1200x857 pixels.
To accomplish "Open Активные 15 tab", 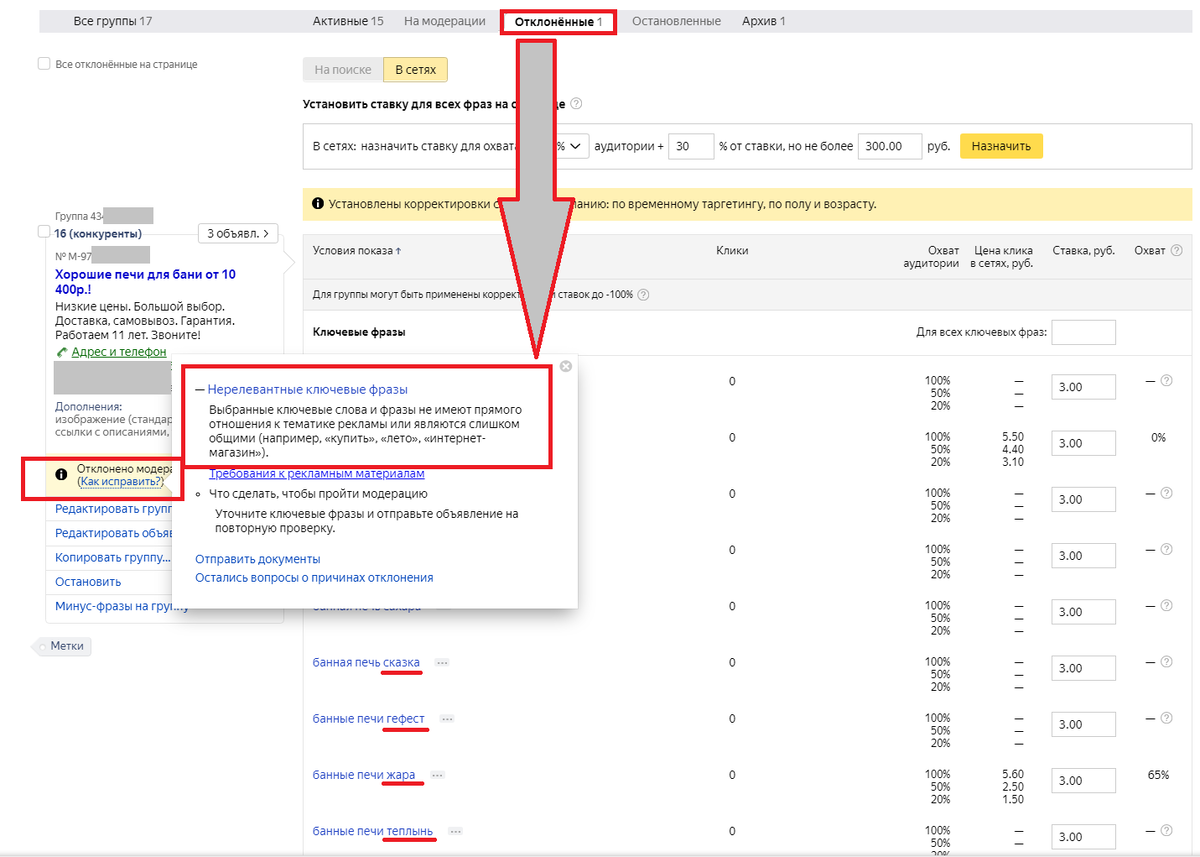I will point(348,21).
